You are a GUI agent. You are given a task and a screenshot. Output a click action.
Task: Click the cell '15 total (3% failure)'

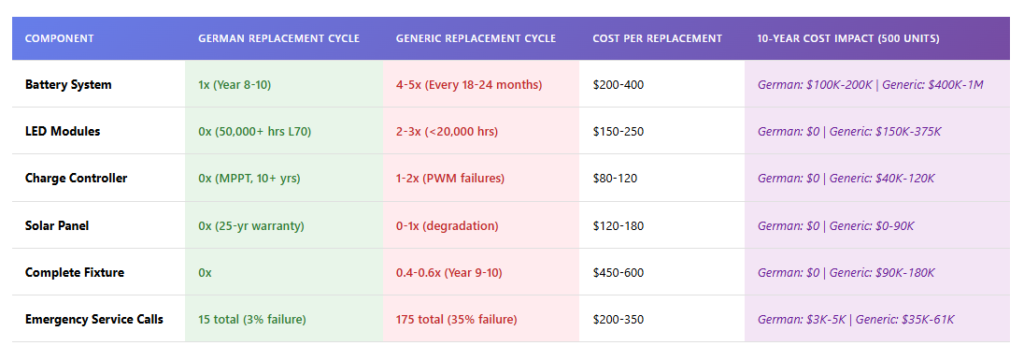[252, 319]
